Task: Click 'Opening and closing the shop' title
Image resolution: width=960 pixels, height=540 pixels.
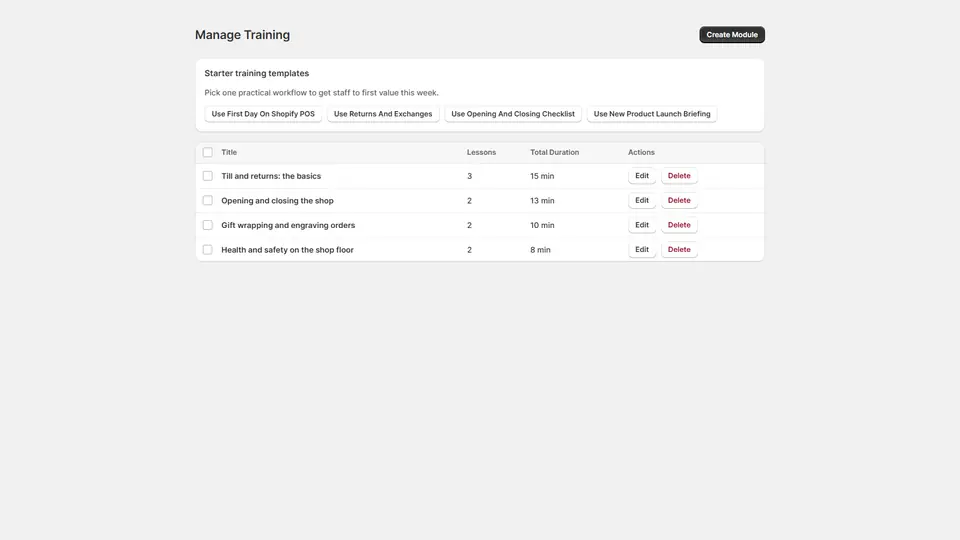Action: [x=277, y=200]
